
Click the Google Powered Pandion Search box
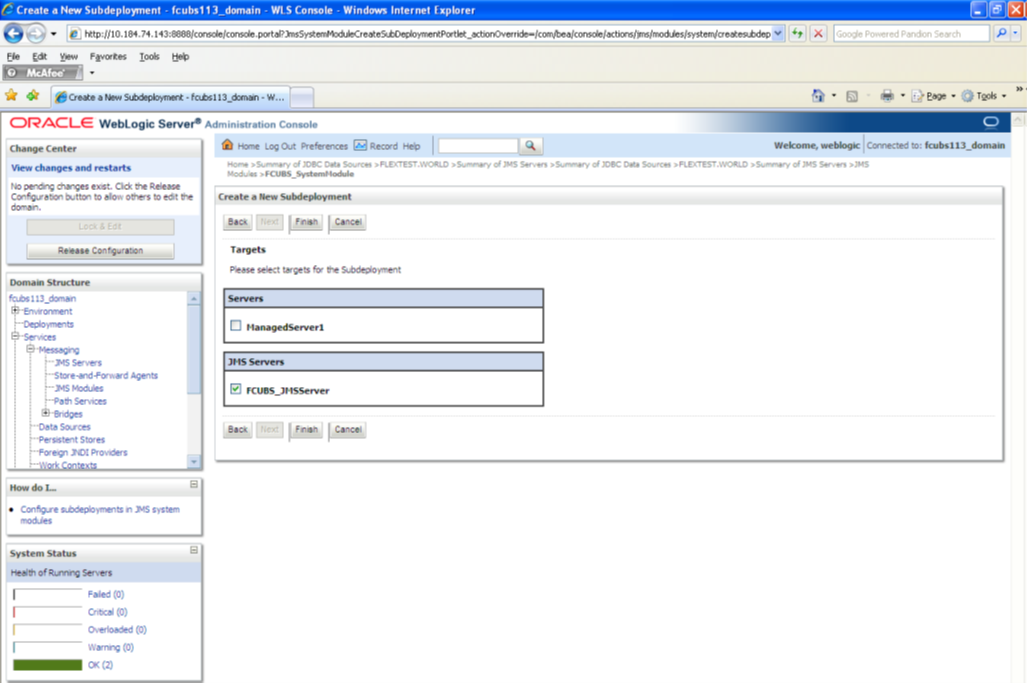[911, 33]
